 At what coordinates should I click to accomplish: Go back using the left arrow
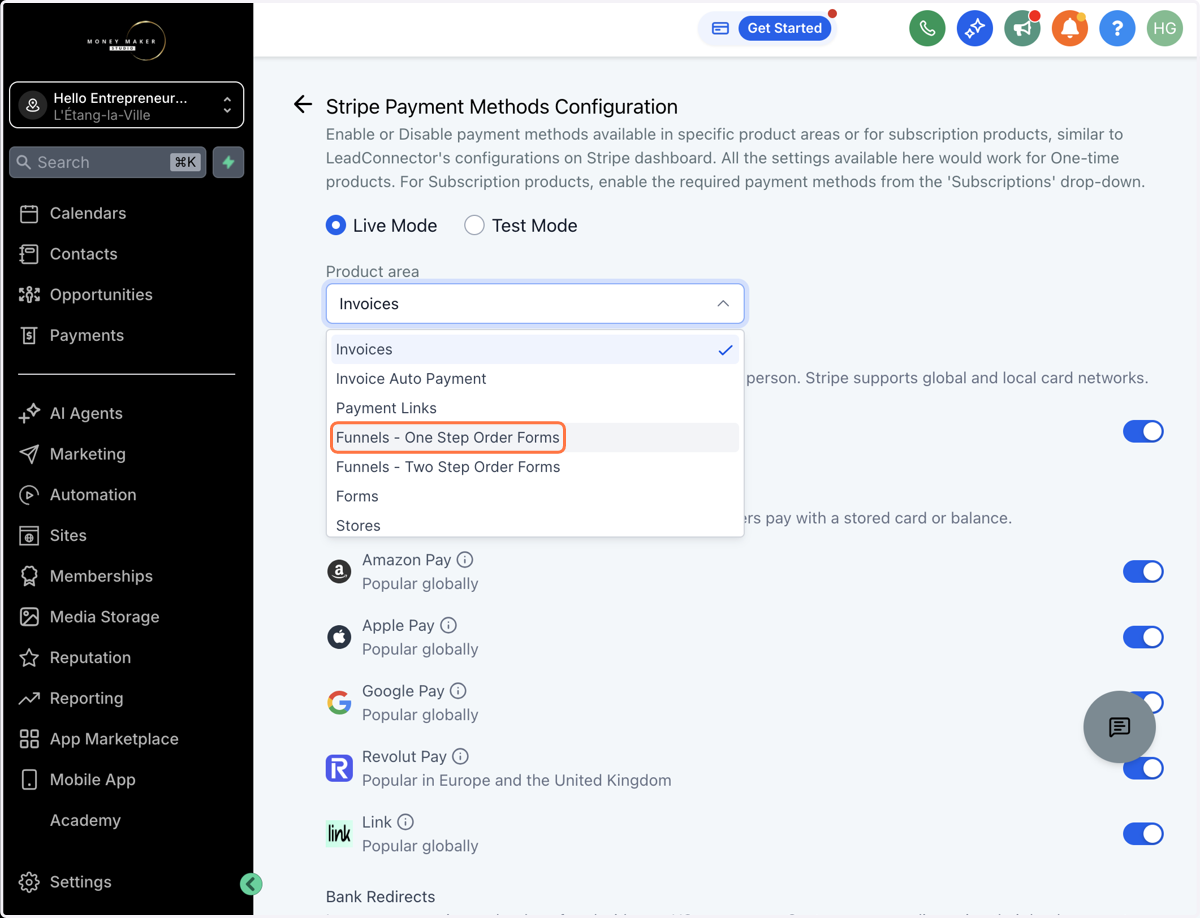point(302,105)
